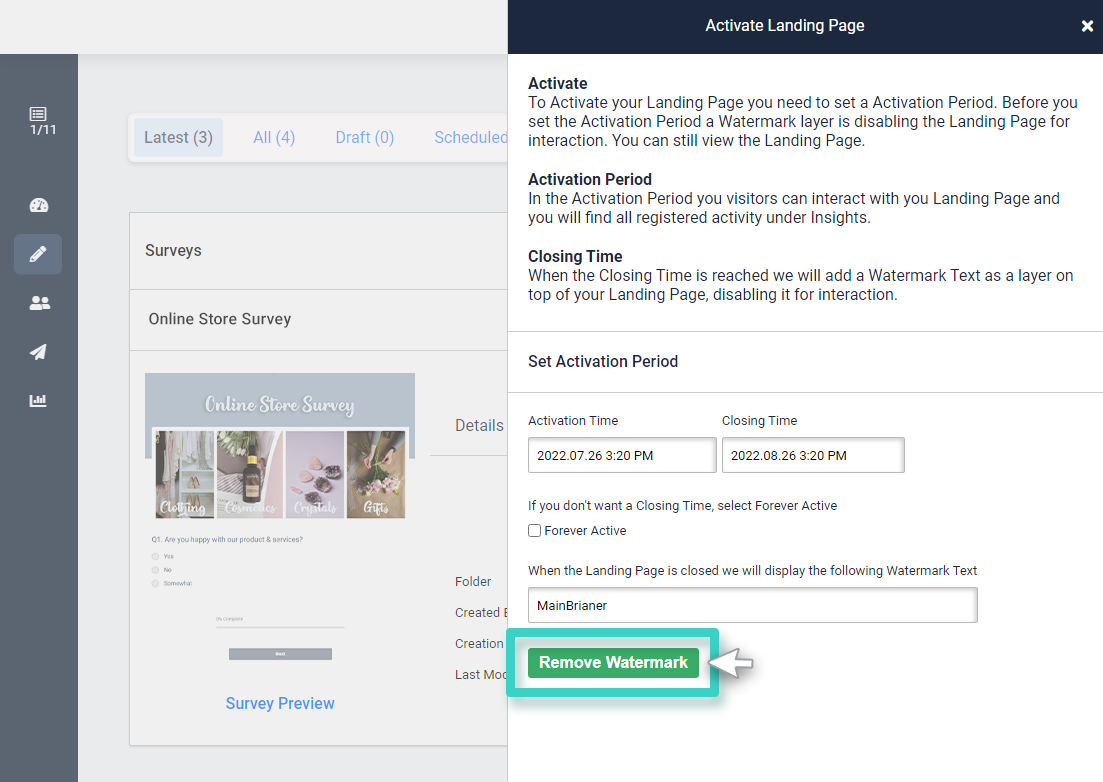Click the Activation Time date field
Screen dimensions: 1103x782
(x=622, y=455)
